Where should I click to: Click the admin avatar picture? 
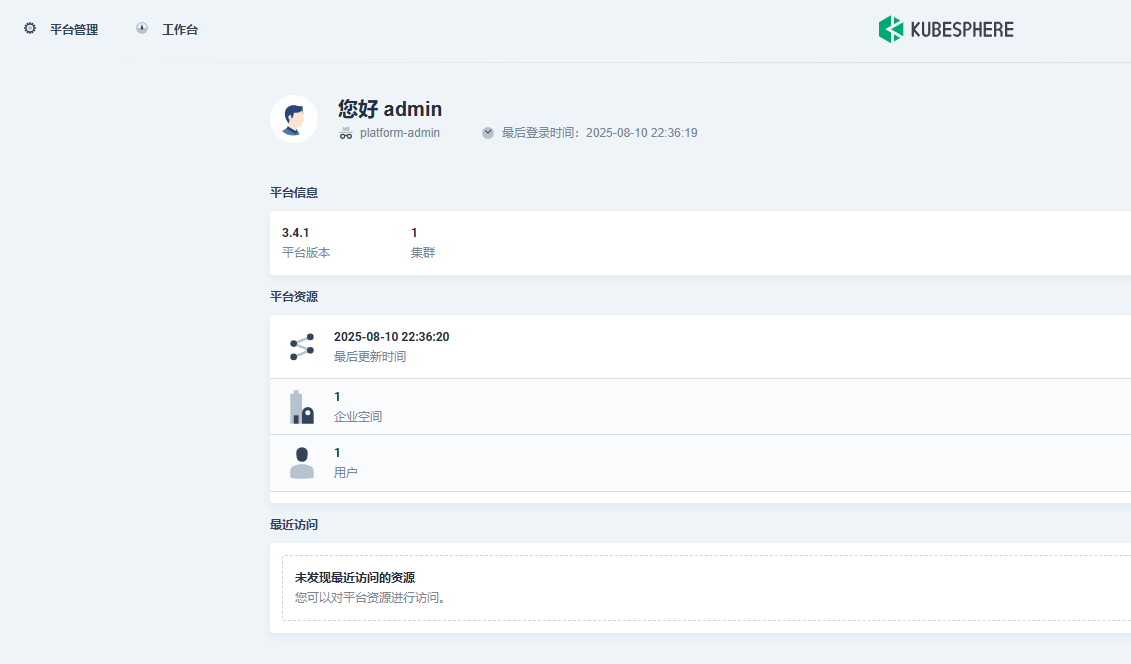tap(294, 119)
